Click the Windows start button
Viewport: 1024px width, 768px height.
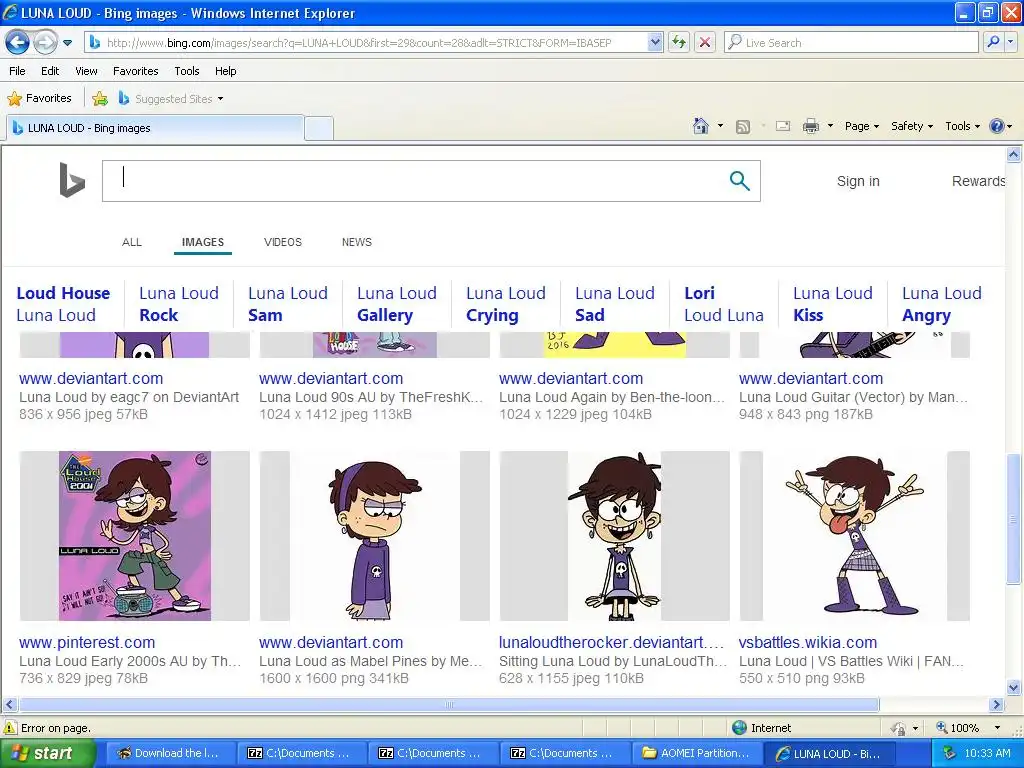coord(47,753)
